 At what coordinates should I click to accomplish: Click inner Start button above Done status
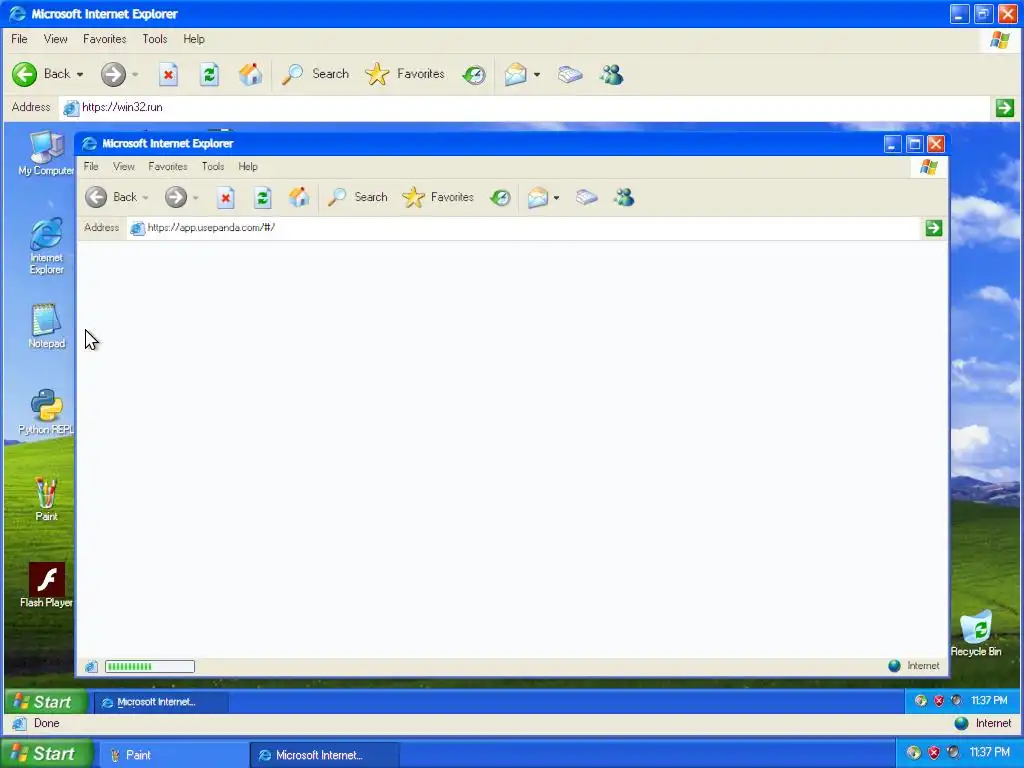tap(44, 702)
